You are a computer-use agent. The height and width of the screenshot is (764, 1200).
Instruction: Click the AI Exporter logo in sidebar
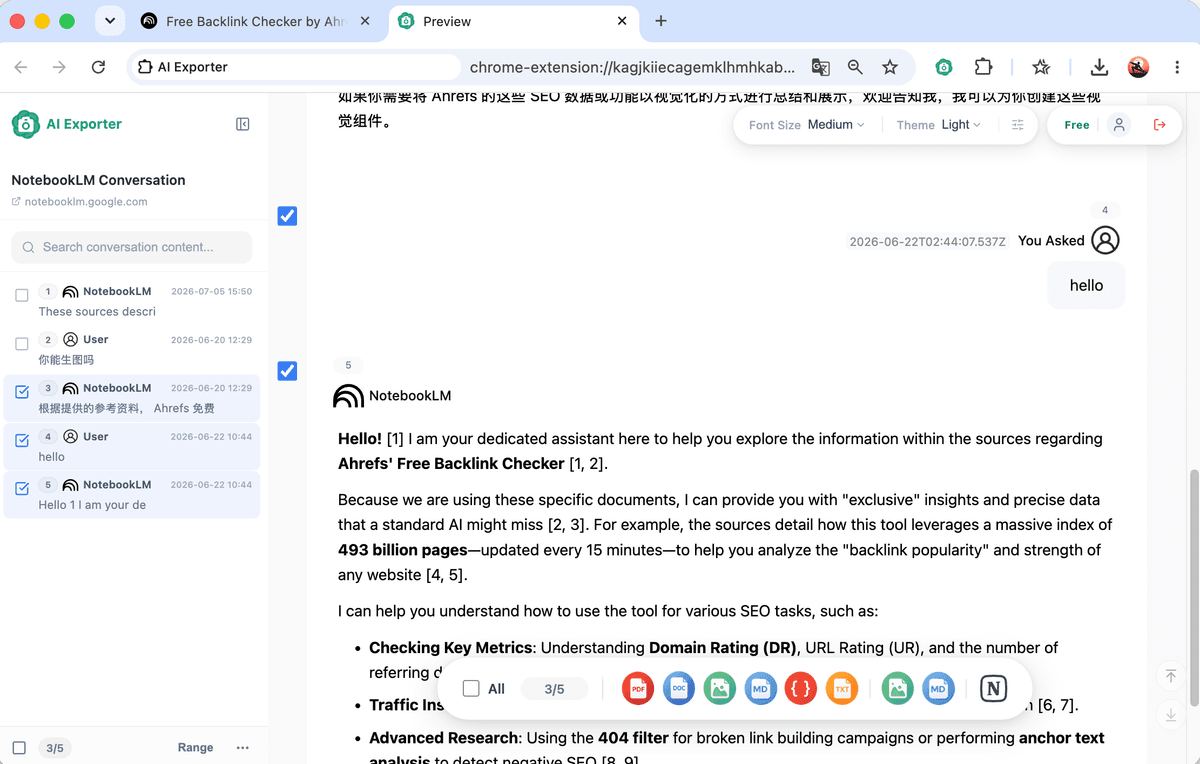click(26, 124)
